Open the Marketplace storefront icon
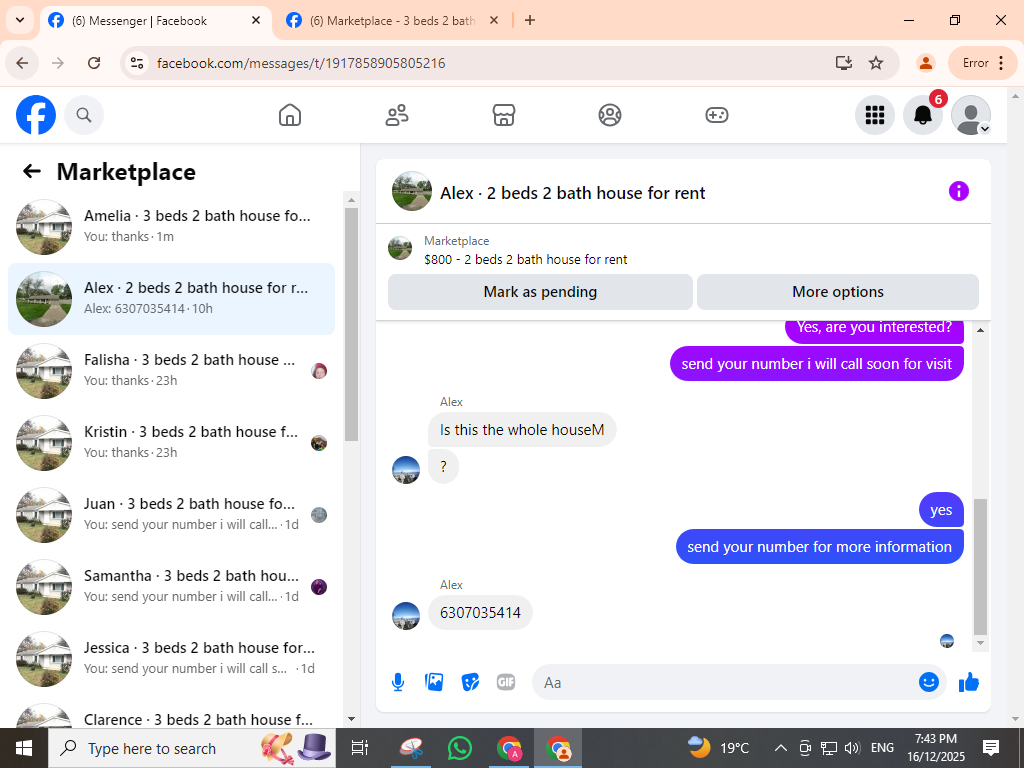 pyautogui.click(x=504, y=115)
